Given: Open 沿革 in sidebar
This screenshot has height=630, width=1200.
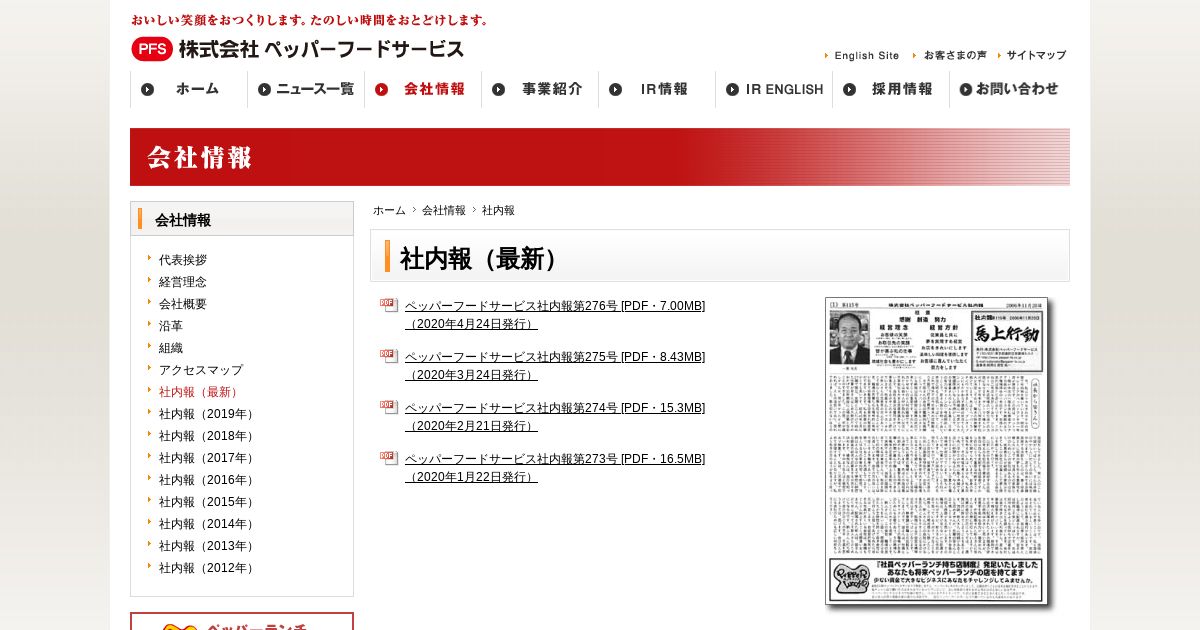Looking at the screenshot, I should coord(171,326).
